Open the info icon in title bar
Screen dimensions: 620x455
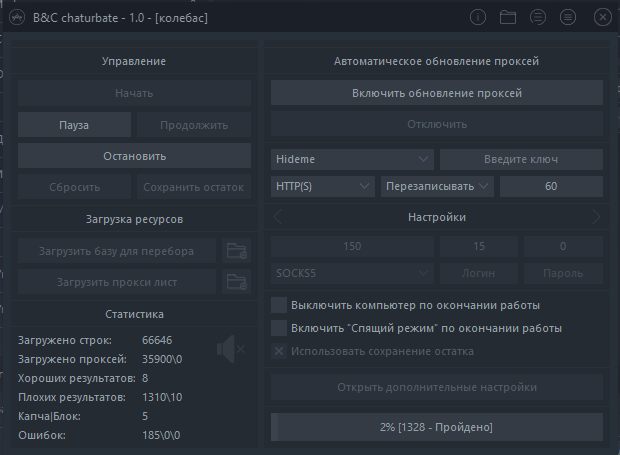click(478, 17)
